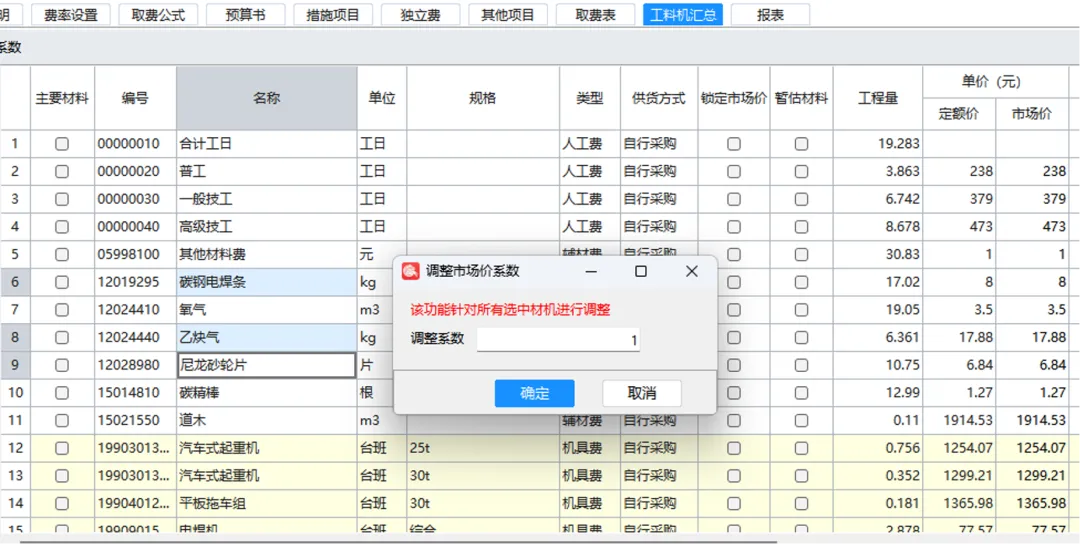Toggle 锁定市场价 for 高级技工 row

pyautogui.click(x=734, y=227)
